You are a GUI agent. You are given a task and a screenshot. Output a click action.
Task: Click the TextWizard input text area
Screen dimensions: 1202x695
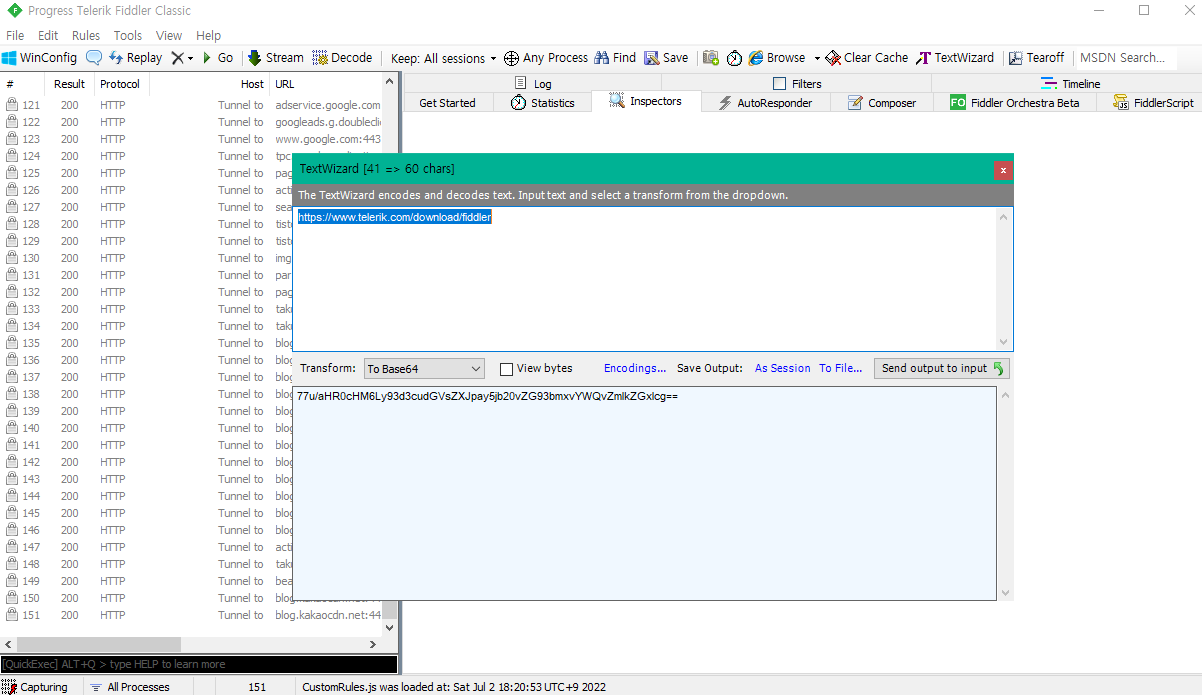(646, 278)
